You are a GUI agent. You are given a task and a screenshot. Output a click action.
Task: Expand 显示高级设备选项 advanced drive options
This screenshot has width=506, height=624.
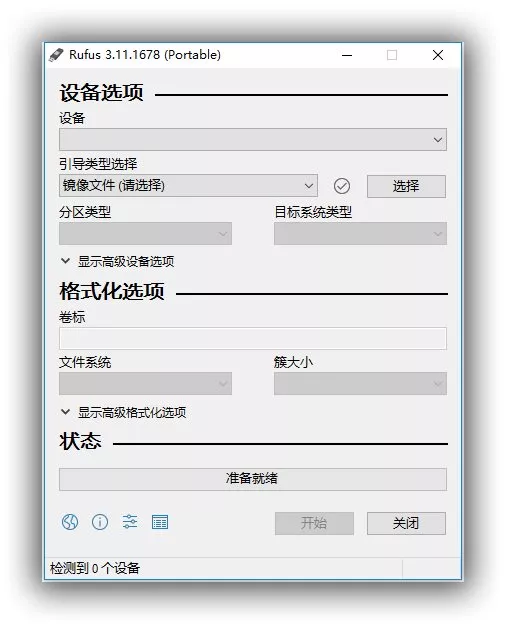click(x=117, y=261)
